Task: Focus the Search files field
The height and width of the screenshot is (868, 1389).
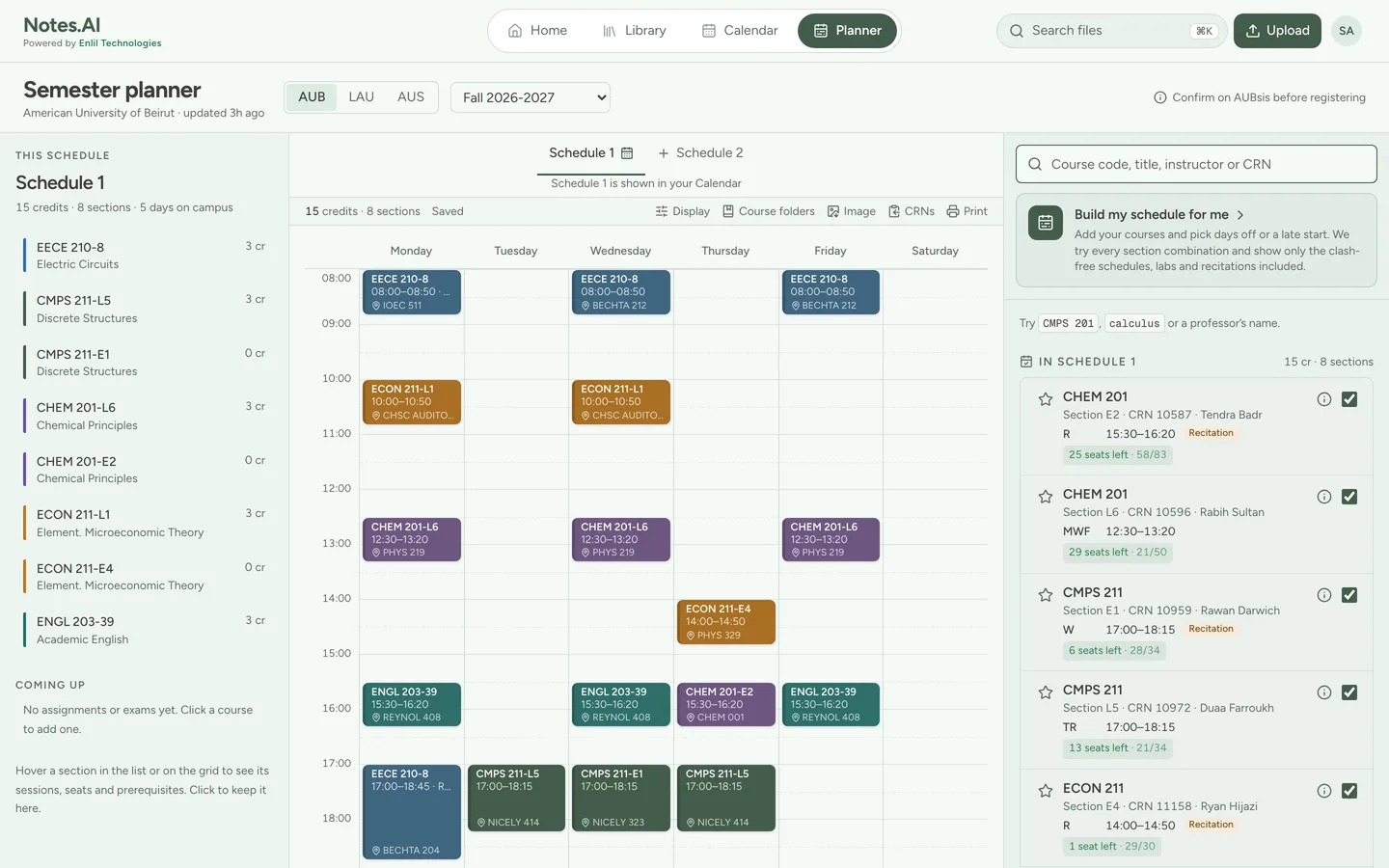Action: pyautogui.click(x=1111, y=31)
